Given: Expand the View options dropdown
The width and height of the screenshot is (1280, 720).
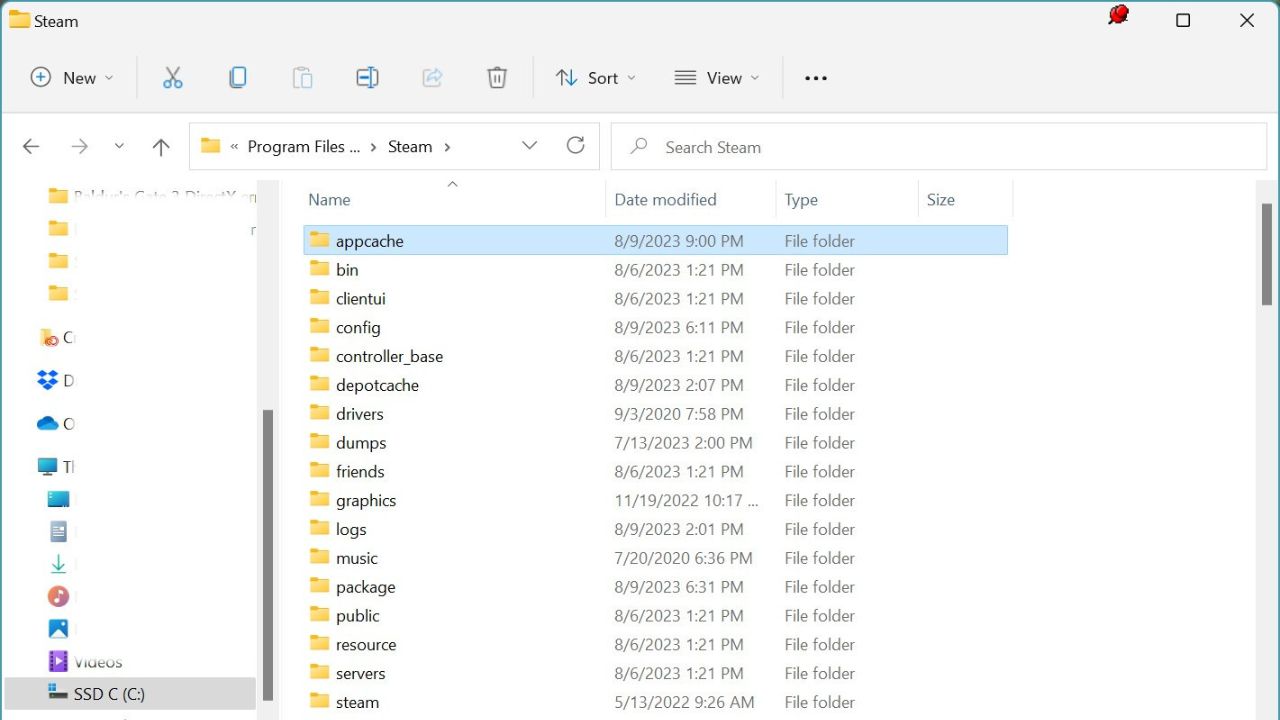Looking at the screenshot, I should pyautogui.click(x=716, y=77).
